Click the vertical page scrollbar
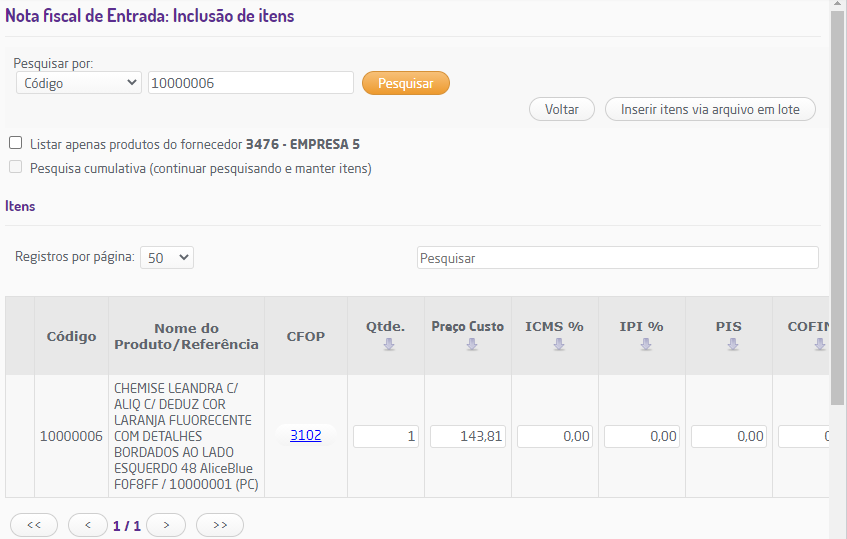This screenshot has height=539, width=847. (x=838, y=200)
